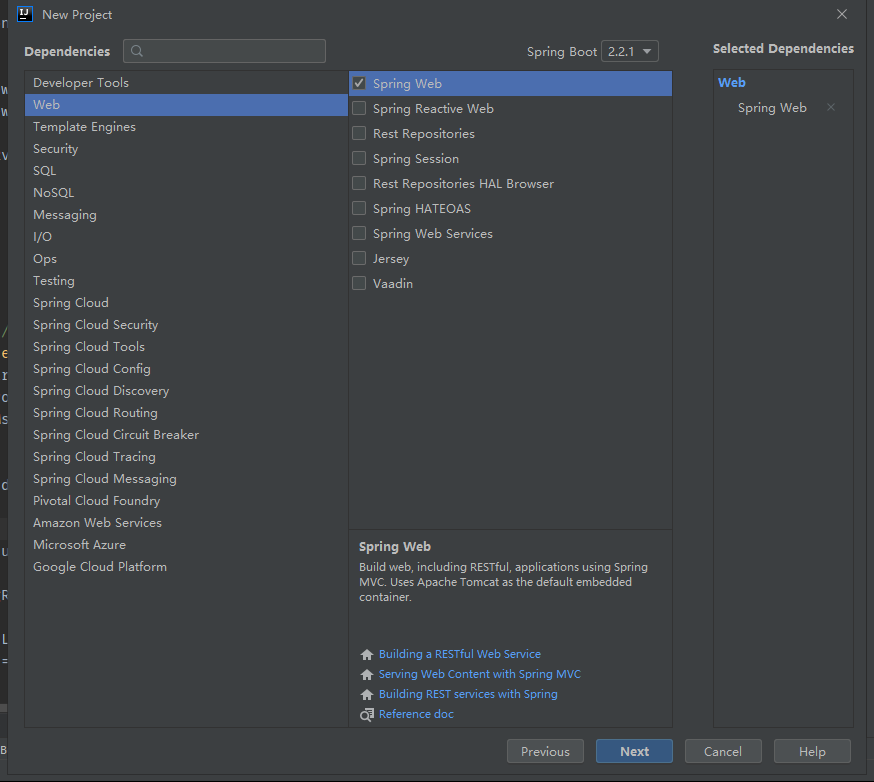Viewport: 874px width, 782px height.
Task: Focus the Dependencies search field
Action: (x=225, y=51)
